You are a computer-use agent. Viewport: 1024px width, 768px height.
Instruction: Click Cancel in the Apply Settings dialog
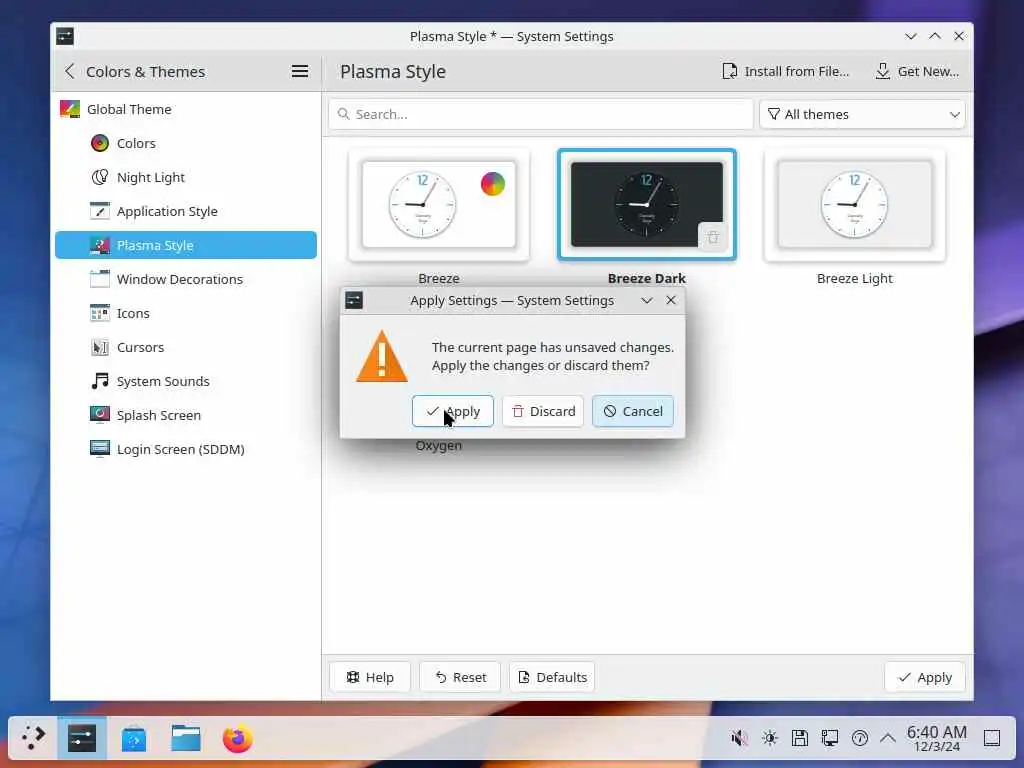(x=632, y=411)
